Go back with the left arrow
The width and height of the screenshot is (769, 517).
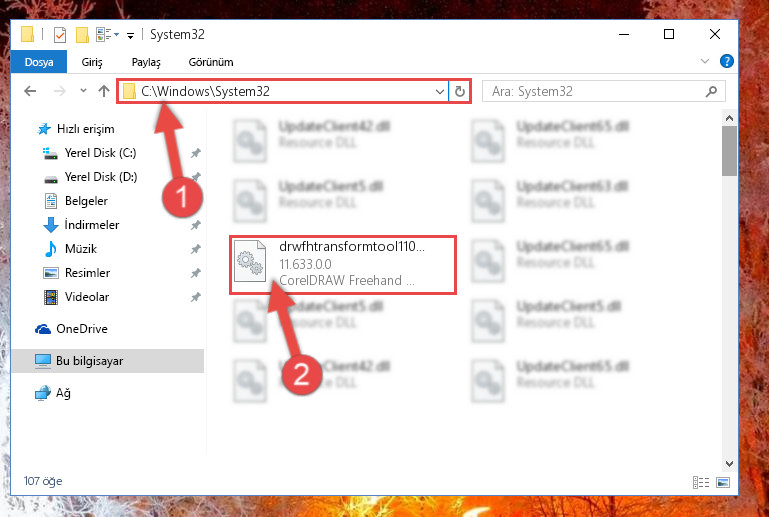pos(30,91)
